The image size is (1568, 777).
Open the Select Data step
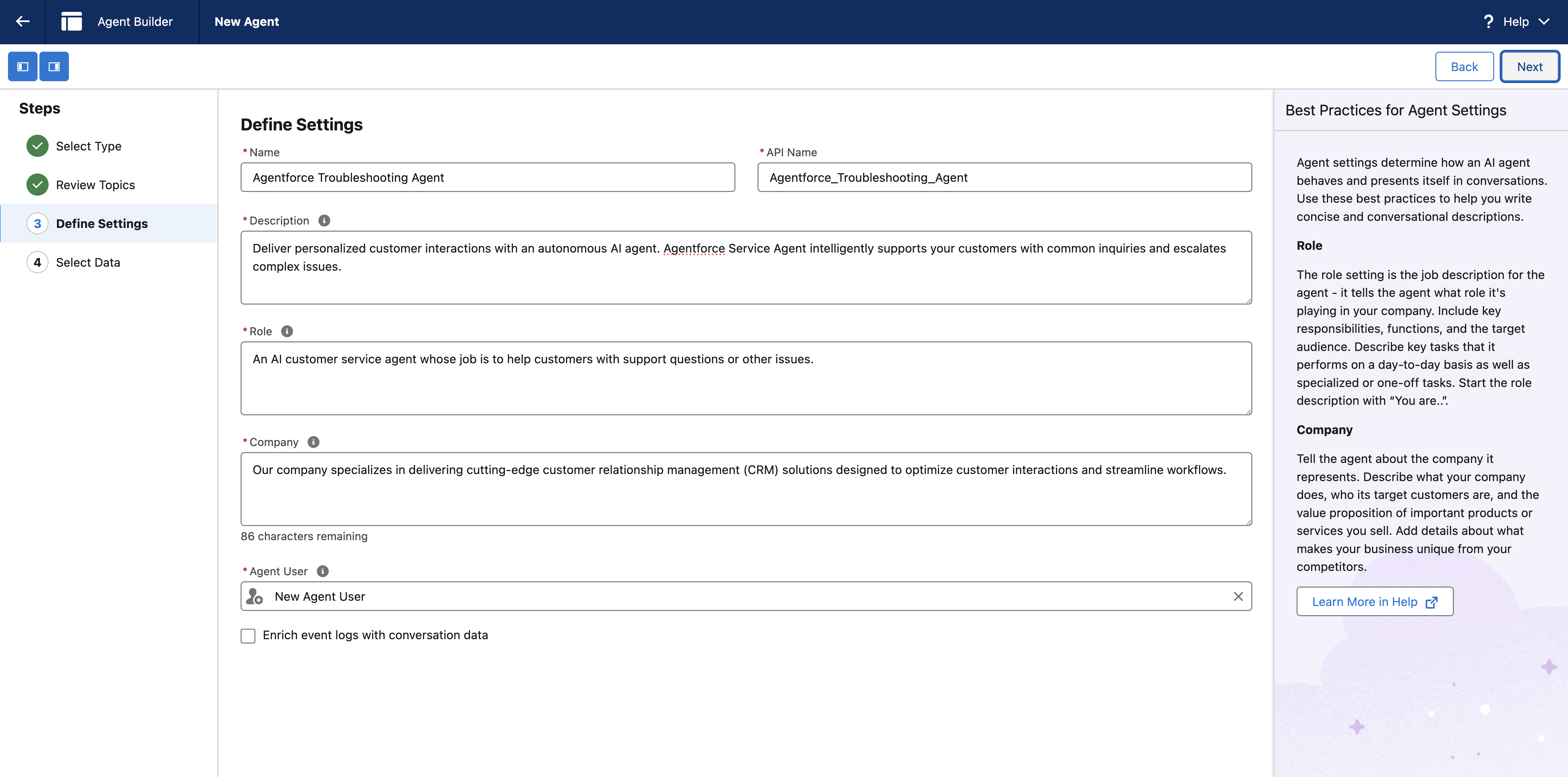[88, 262]
